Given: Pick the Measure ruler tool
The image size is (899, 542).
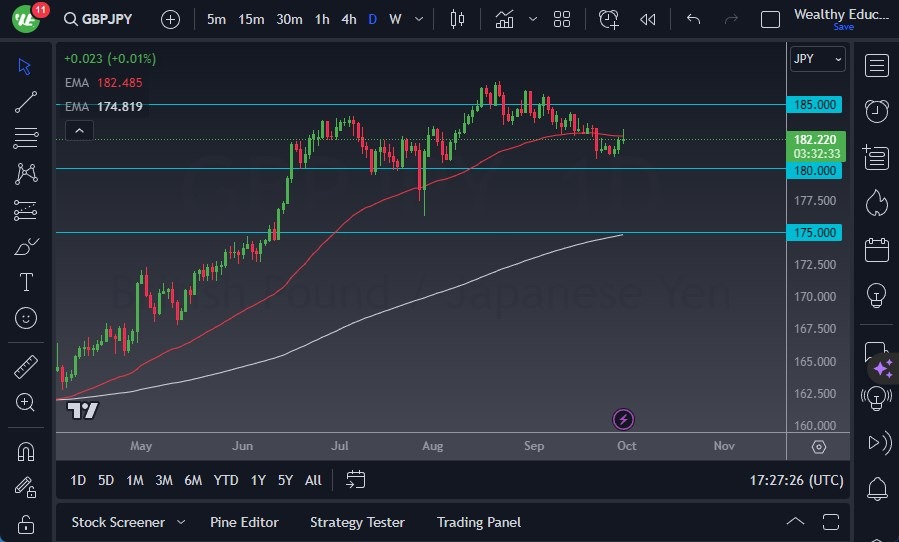Looking at the screenshot, I should 26,367.
